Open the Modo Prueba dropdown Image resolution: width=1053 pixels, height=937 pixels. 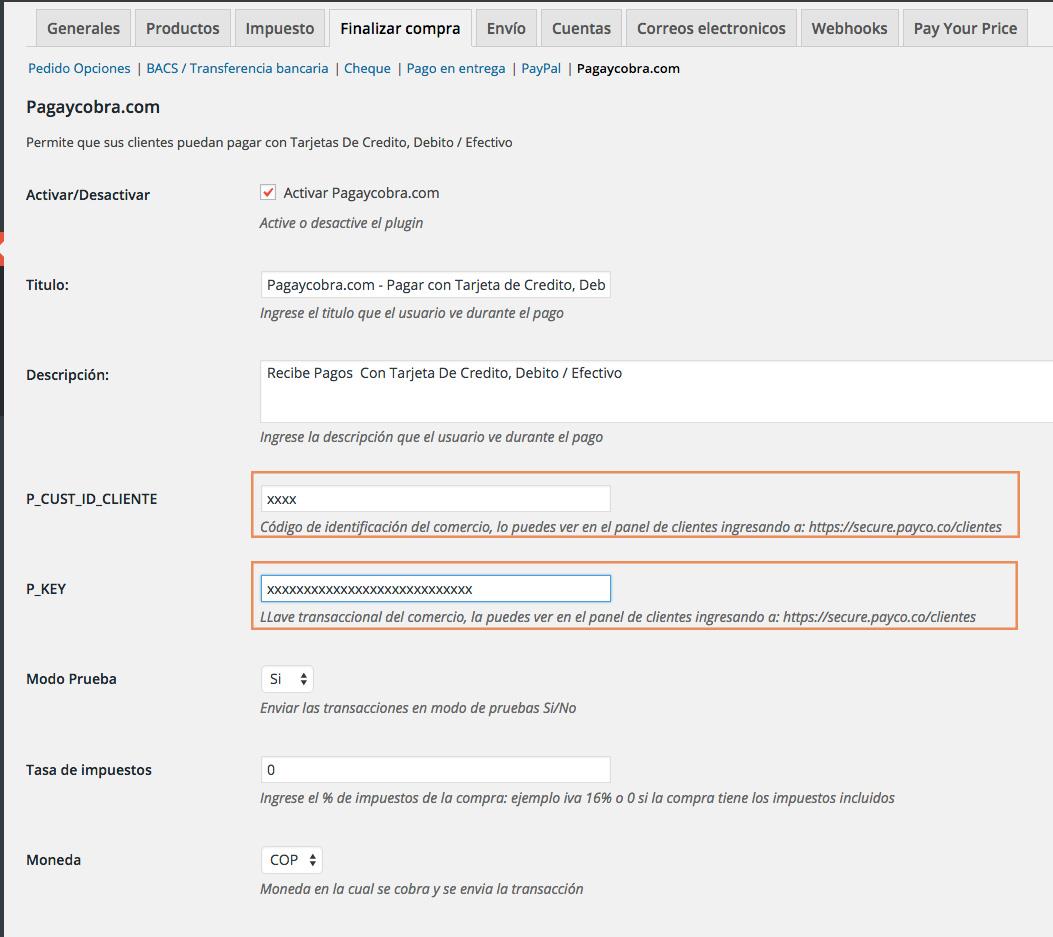click(287, 679)
